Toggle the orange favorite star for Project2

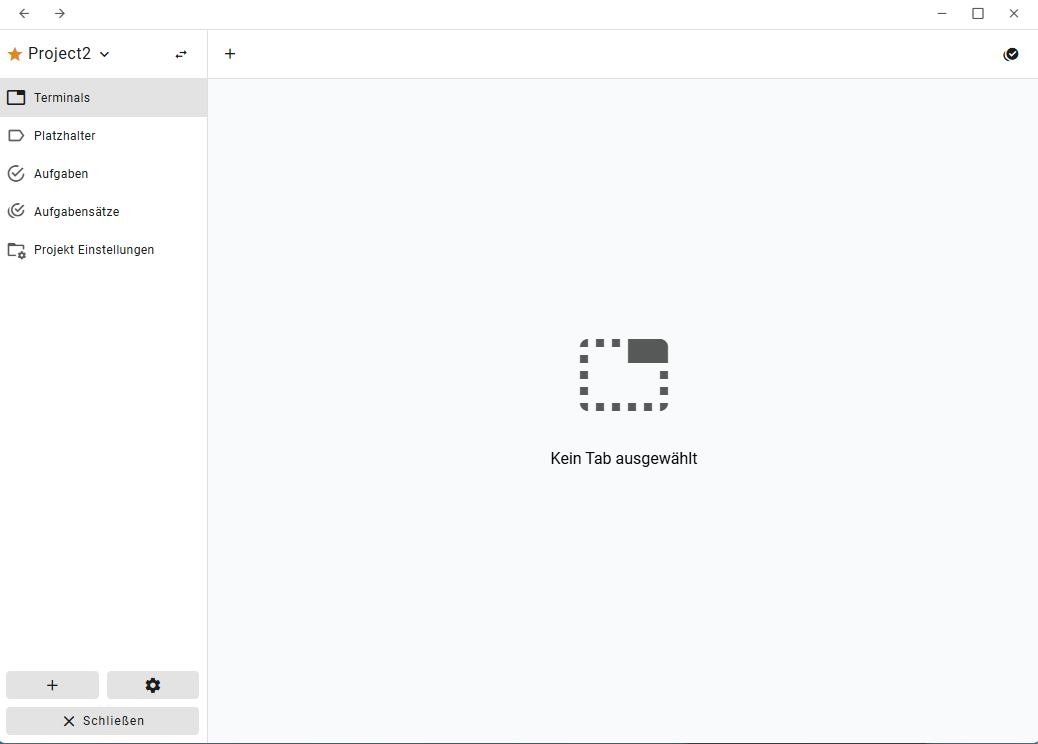[x=15, y=54]
